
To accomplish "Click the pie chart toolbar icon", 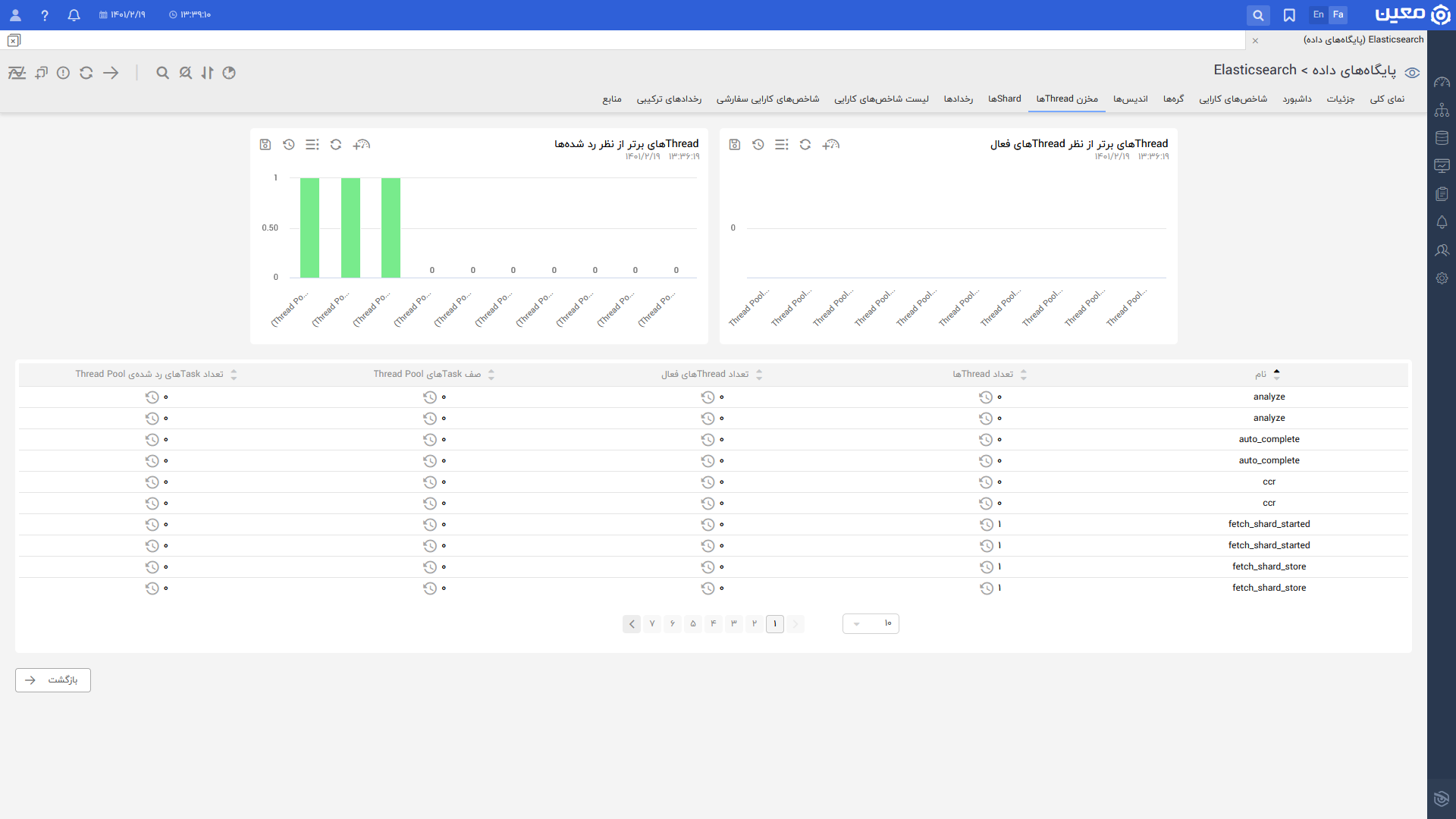I will tap(229, 73).
